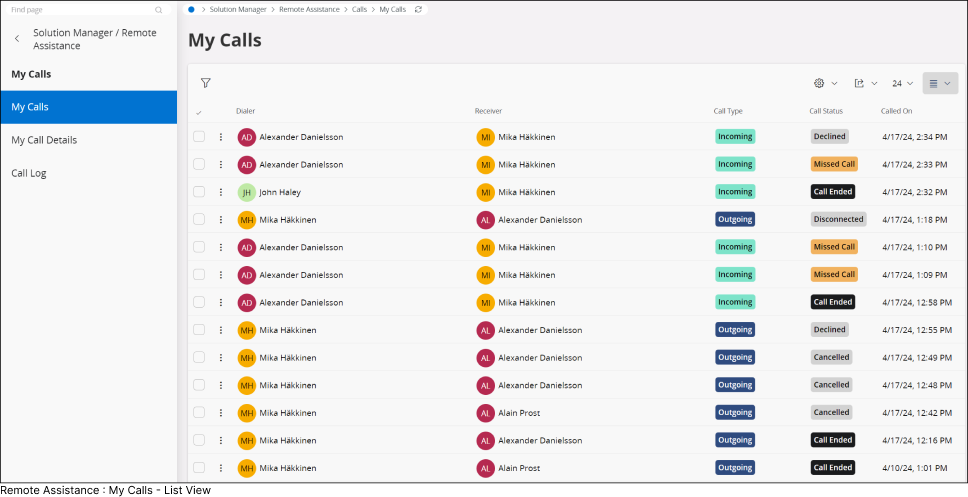Open the export options dropdown
968x497 pixels.
point(865,84)
